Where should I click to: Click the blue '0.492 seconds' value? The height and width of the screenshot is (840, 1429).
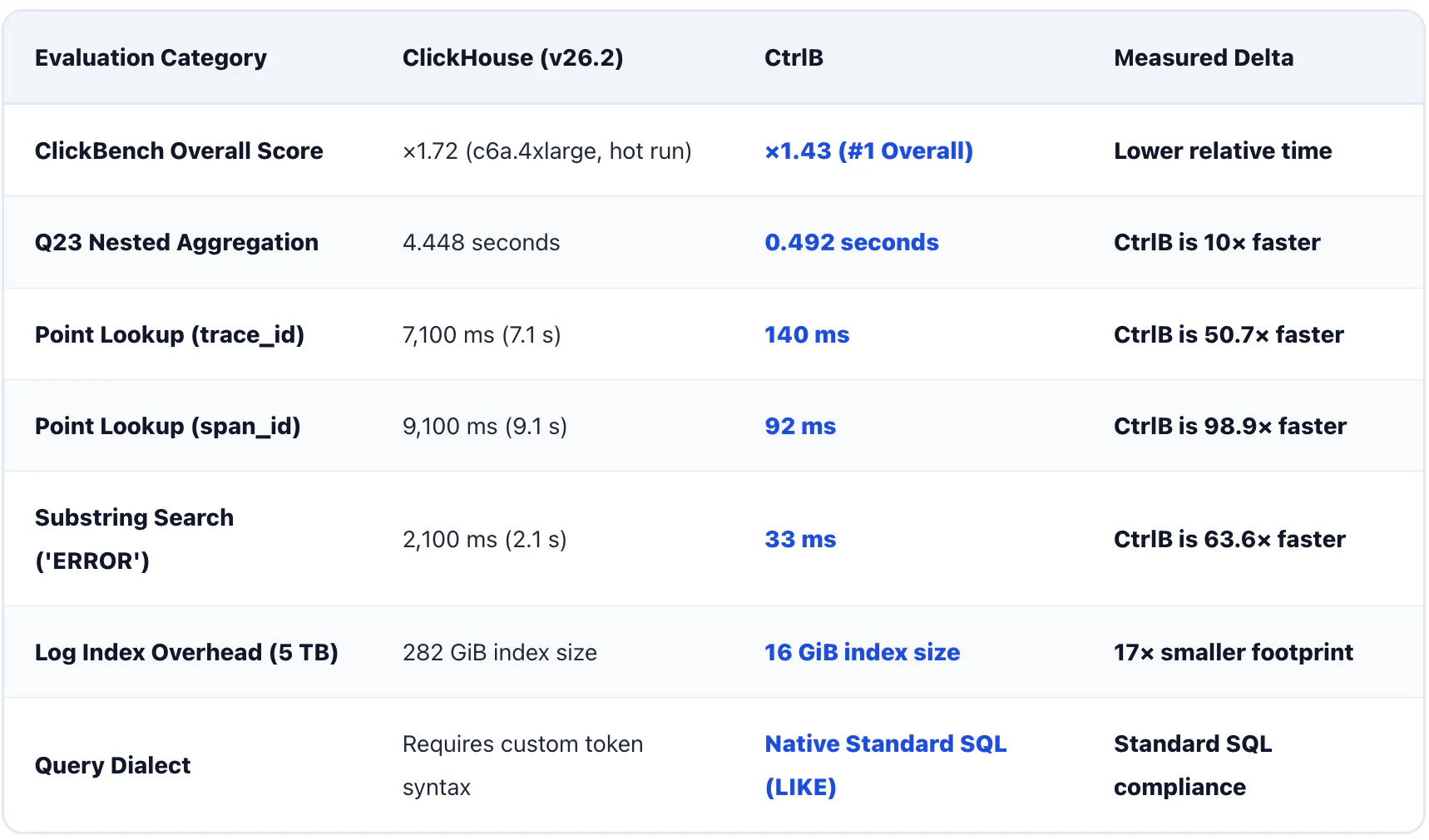852,242
